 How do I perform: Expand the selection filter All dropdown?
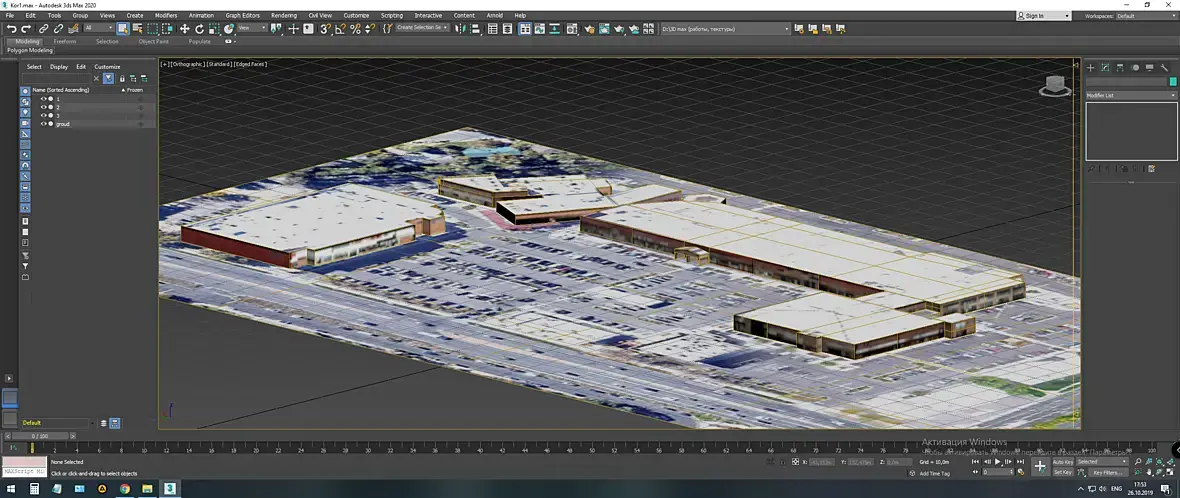tap(99, 29)
